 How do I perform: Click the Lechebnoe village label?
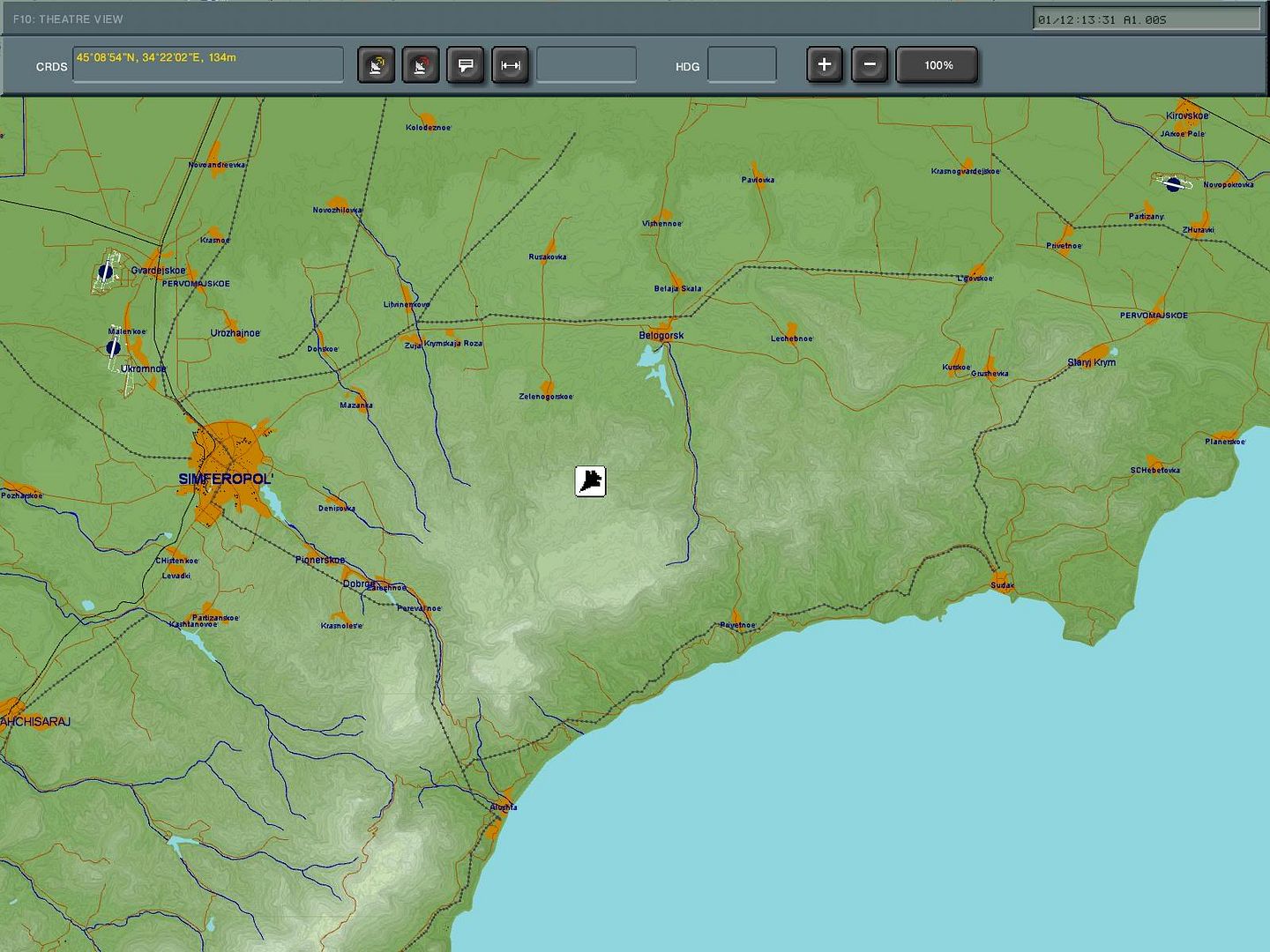792,338
